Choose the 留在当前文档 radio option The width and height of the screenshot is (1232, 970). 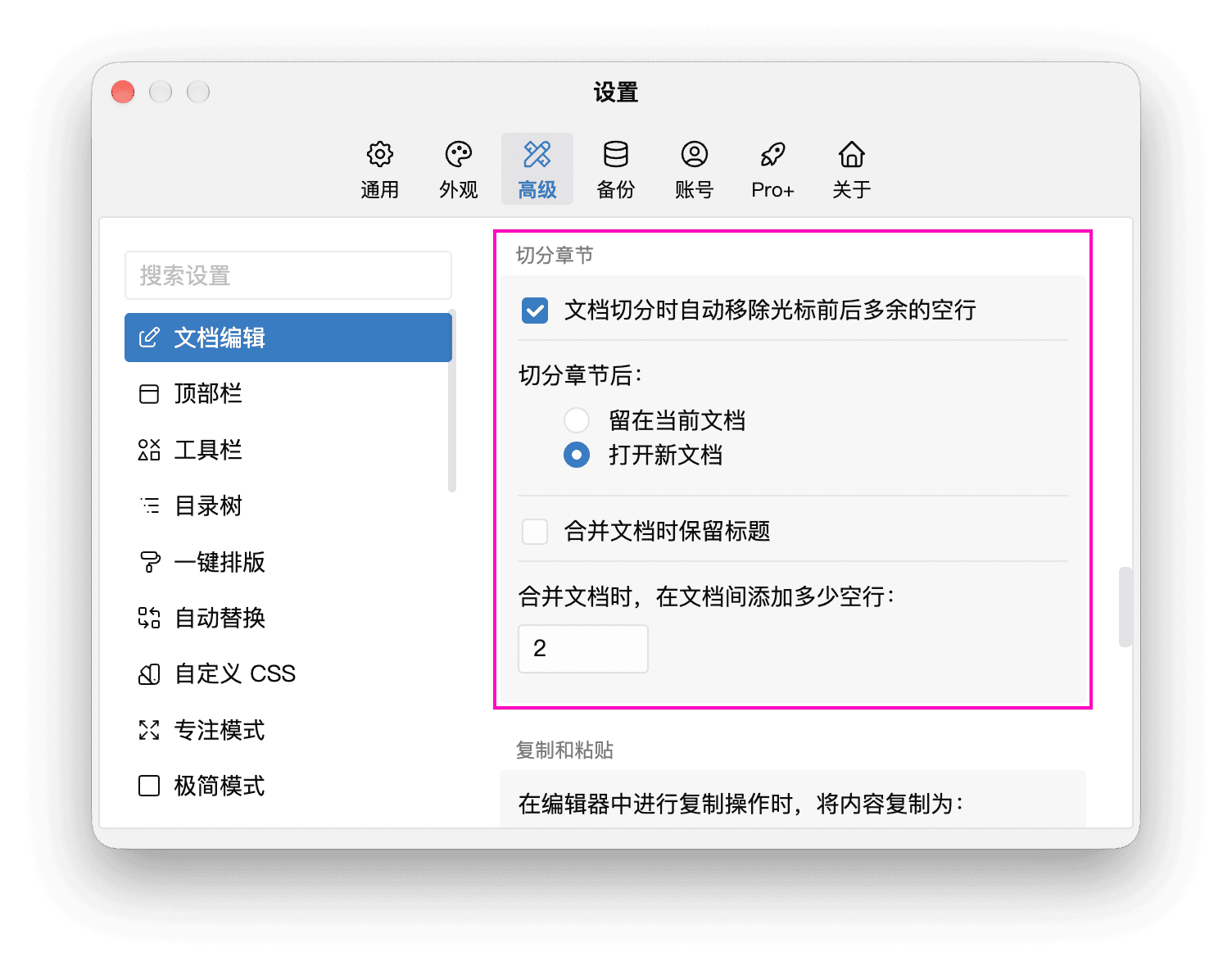577,420
